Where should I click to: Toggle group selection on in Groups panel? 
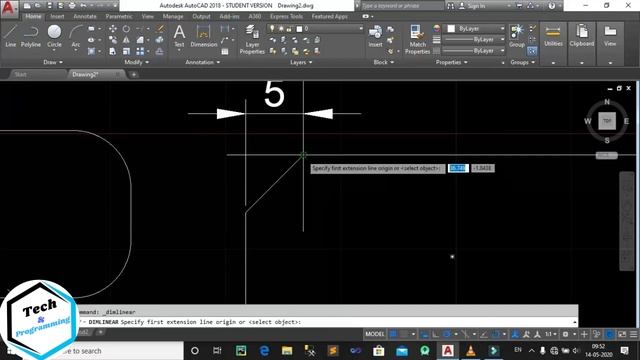[x=532, y=51]
